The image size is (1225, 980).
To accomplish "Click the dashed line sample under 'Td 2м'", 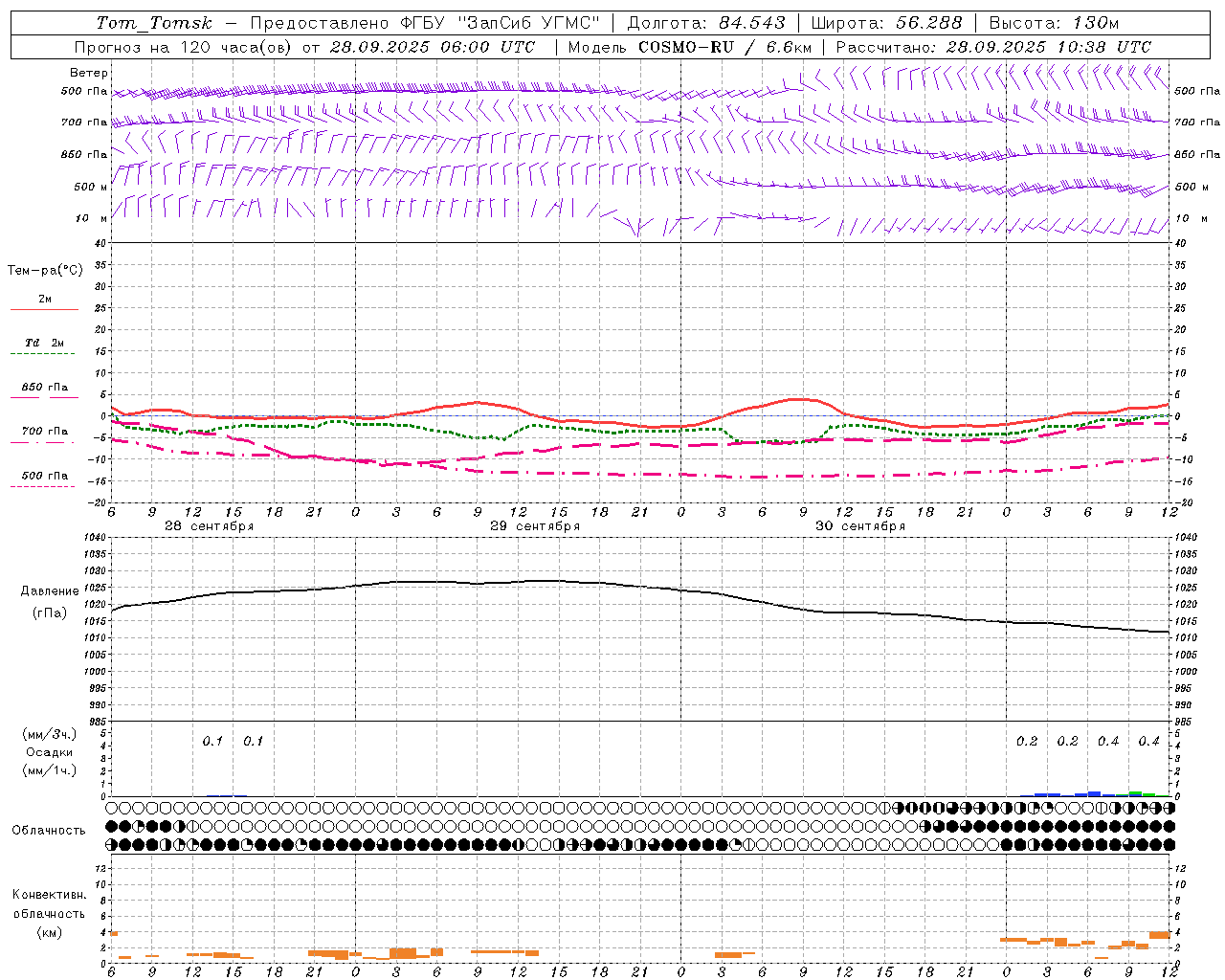I will pyautogui.click(x=43, y=354).
